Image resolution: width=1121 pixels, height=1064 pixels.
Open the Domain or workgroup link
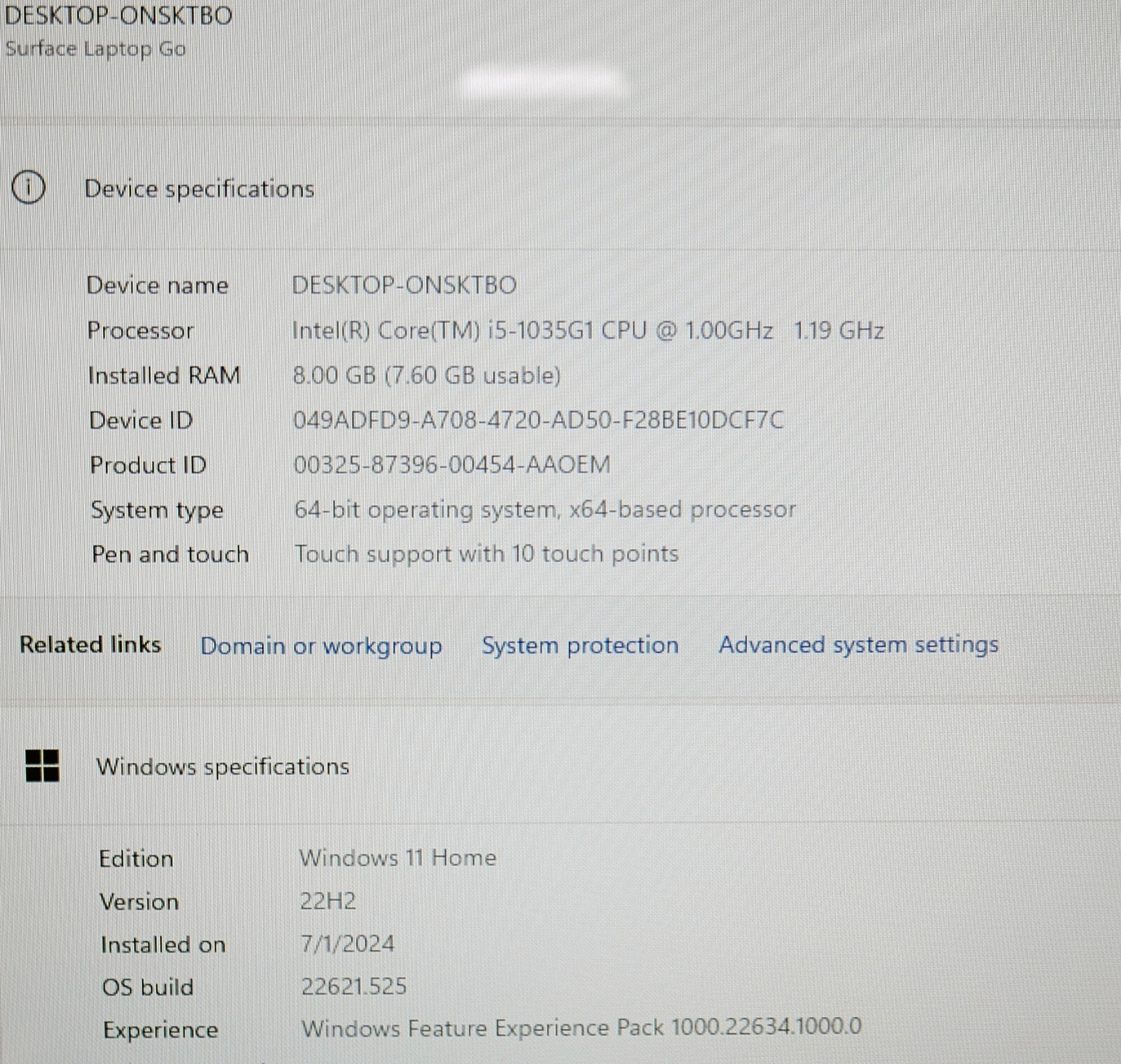(x=321, y=646)
